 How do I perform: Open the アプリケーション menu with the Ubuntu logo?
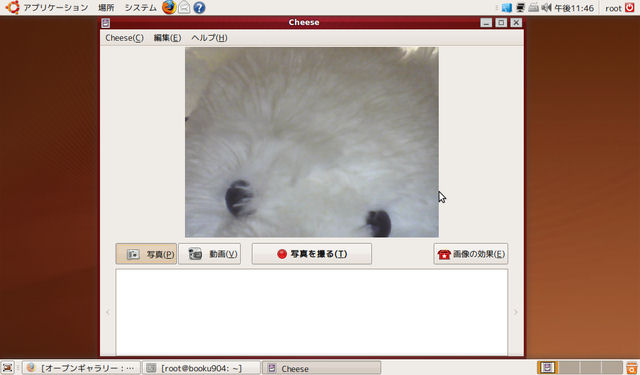tap(47, 7)
